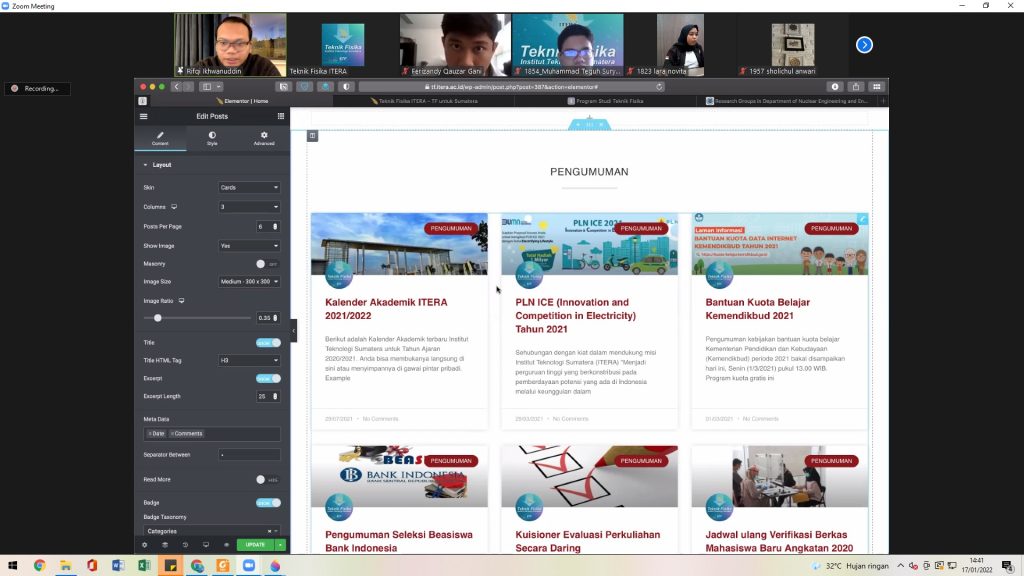Screen dimensions: 1024x576
Task: Click the Safari address bar URL
Action: click(513, 87)
